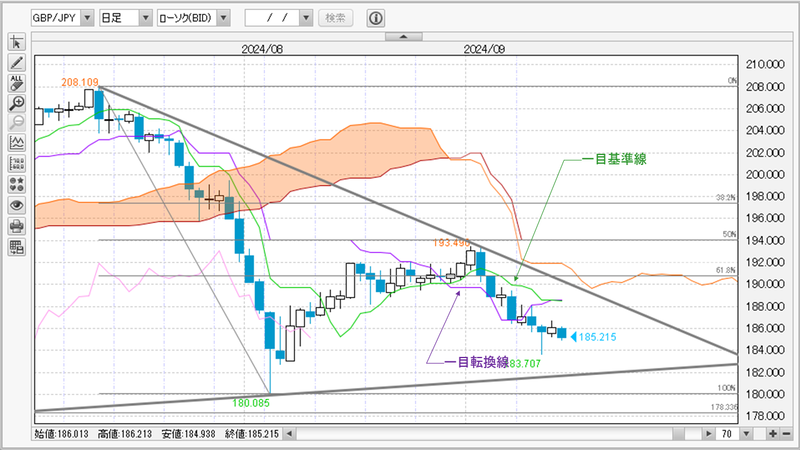Screen dimensions: 800x450
Task: Click the 始値:186.013 status value
Action: coord(61,434)
